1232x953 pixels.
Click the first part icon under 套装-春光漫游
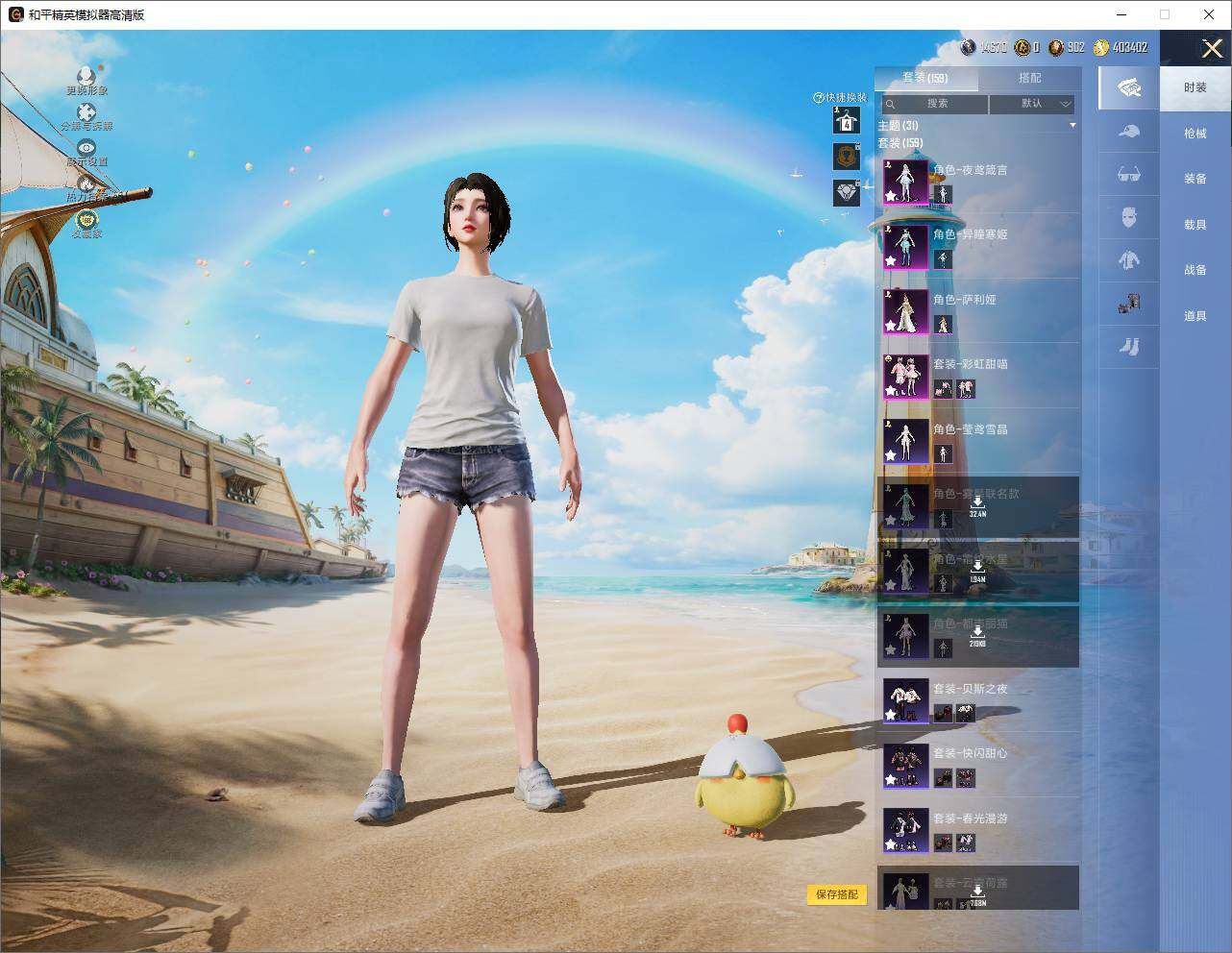point(943,843)
